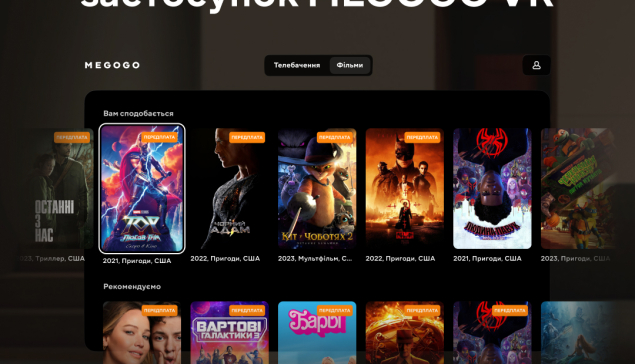Select the Останні з нас poster
This screenshot has height=364, width=635.
(58, 188)
